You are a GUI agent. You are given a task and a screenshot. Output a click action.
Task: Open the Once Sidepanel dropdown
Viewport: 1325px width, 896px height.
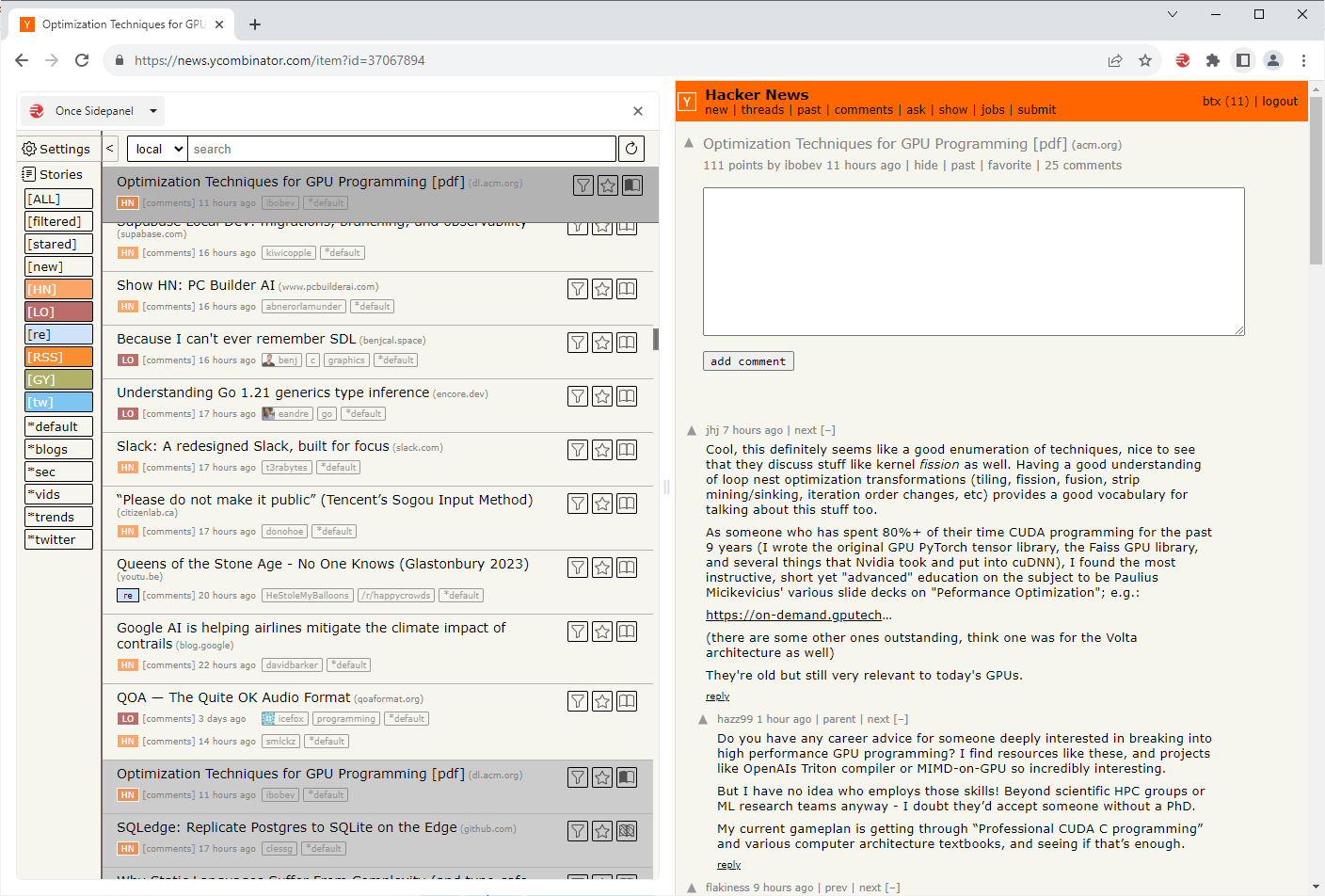point(91,110)
